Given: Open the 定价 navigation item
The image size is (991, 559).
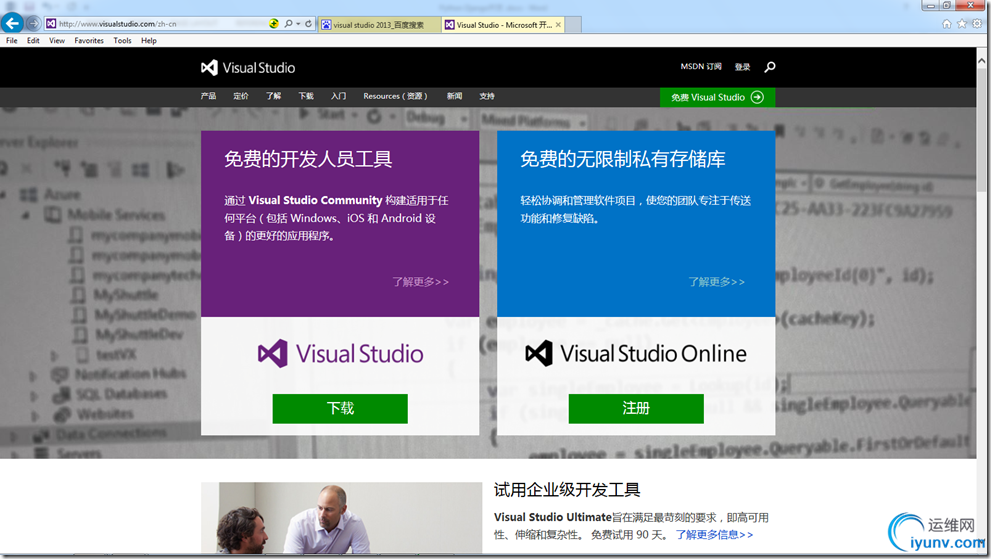Looking at the screenshot, I should tap(241, 96).
